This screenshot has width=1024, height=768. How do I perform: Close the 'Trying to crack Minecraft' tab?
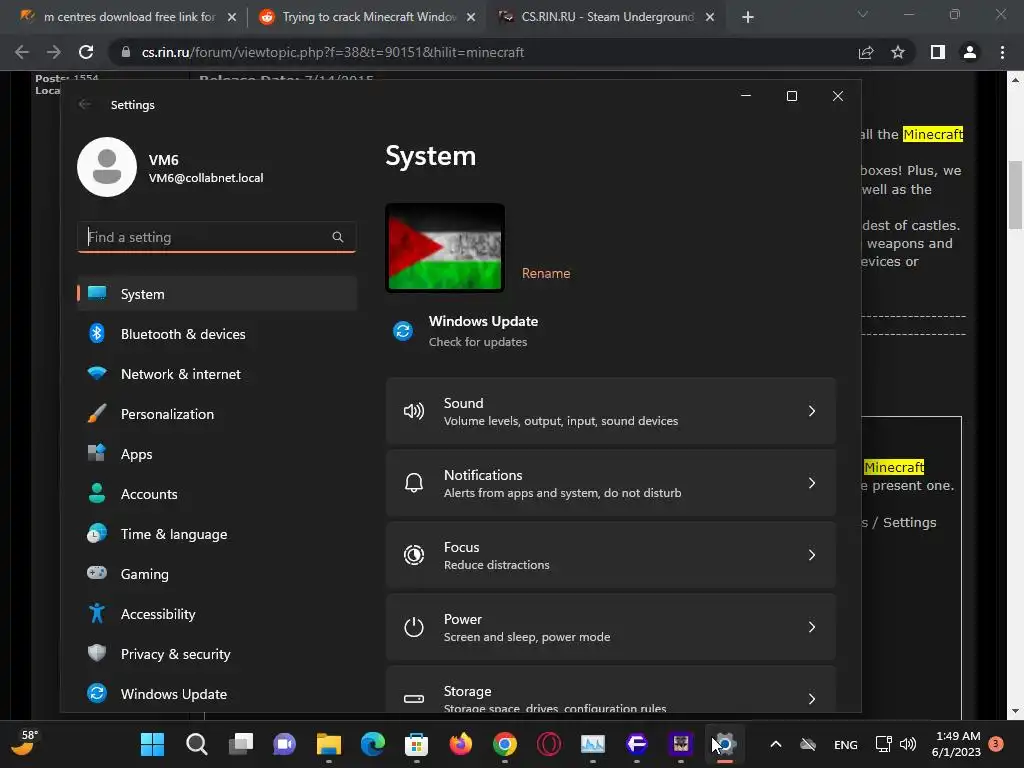coord(471,18)
